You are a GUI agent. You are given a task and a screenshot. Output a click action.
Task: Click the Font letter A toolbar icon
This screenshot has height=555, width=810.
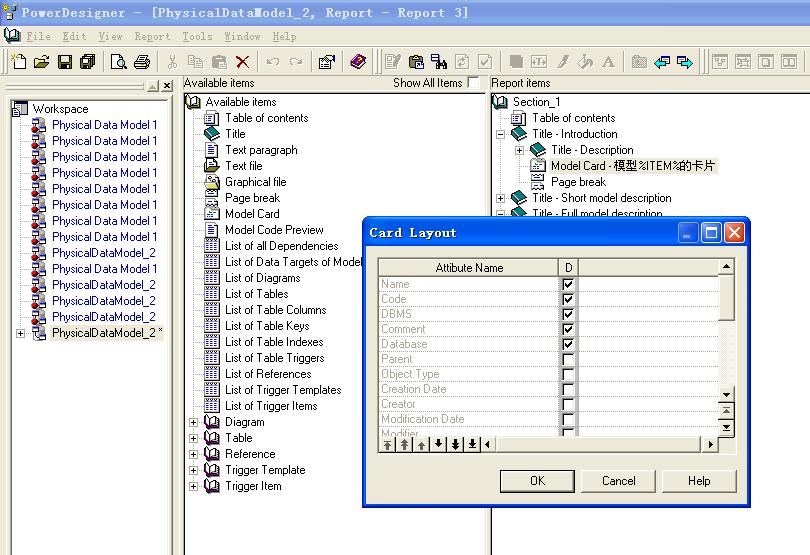click(x=609, y=62)
